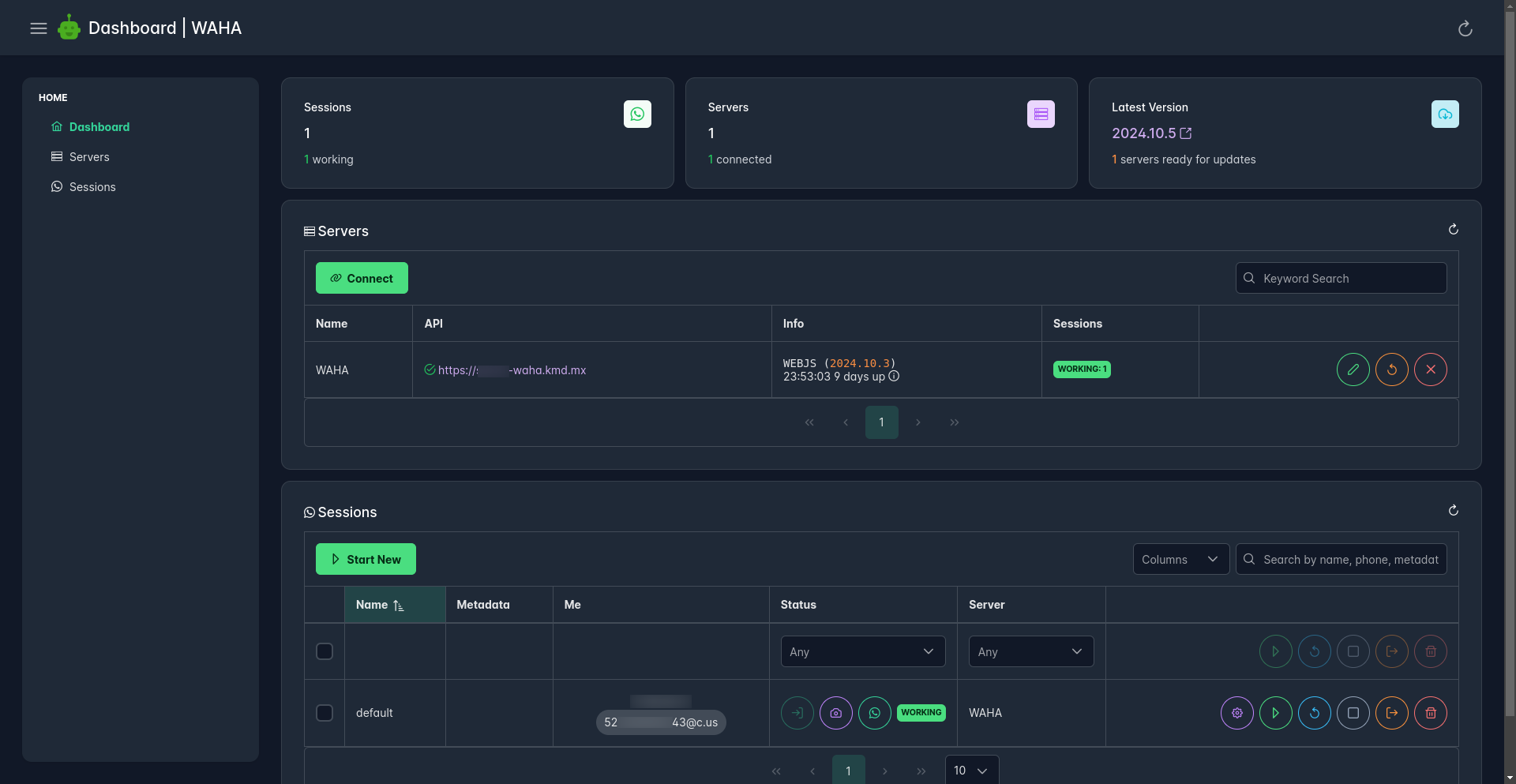This screenshot has height=784, width=1516.
Task: Click the bulk start sessions play icon
Action: tap(1275, 651)
